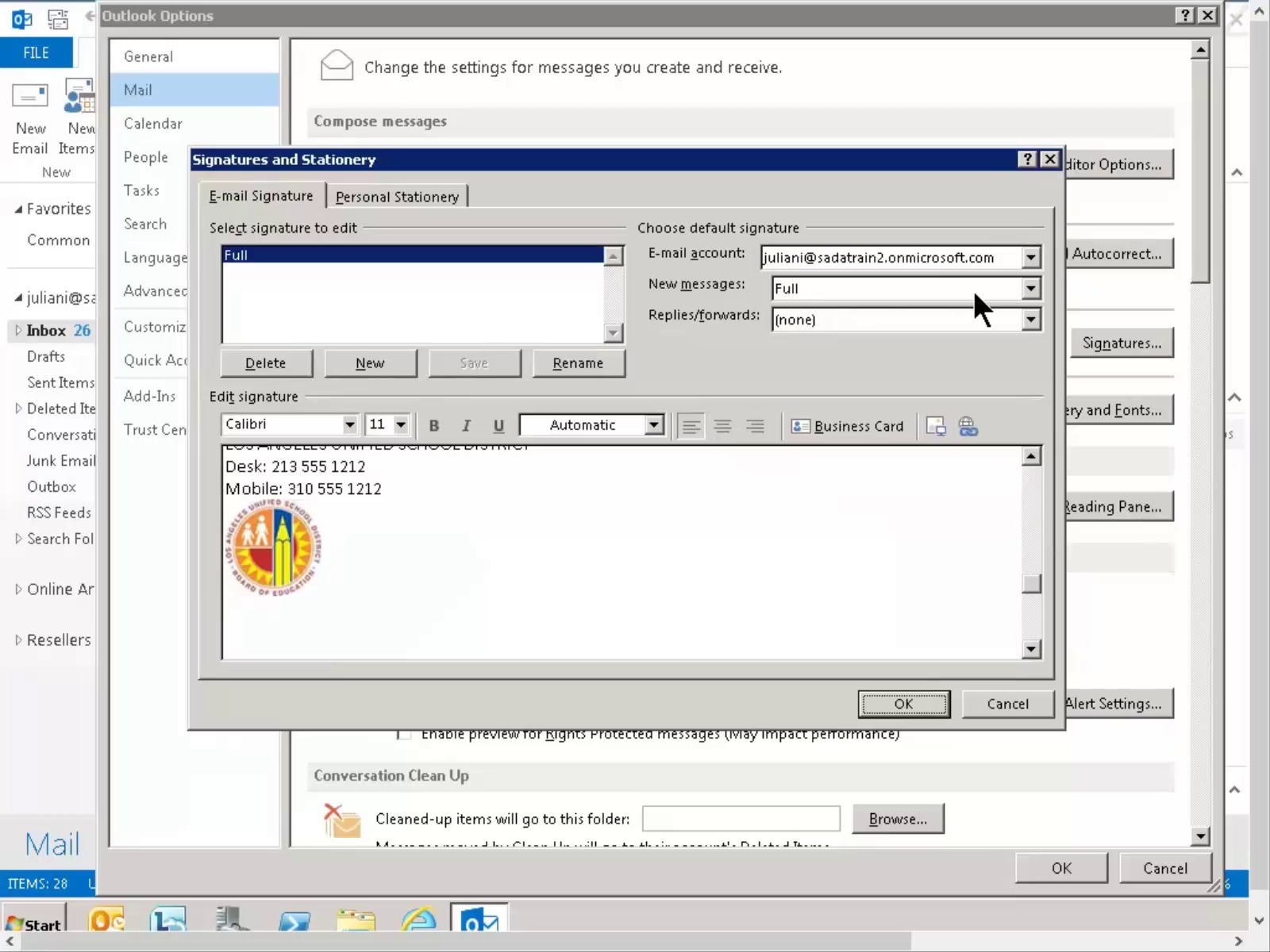
Task: Apply italic formatting to the signature text
Action: coord(467,425)
